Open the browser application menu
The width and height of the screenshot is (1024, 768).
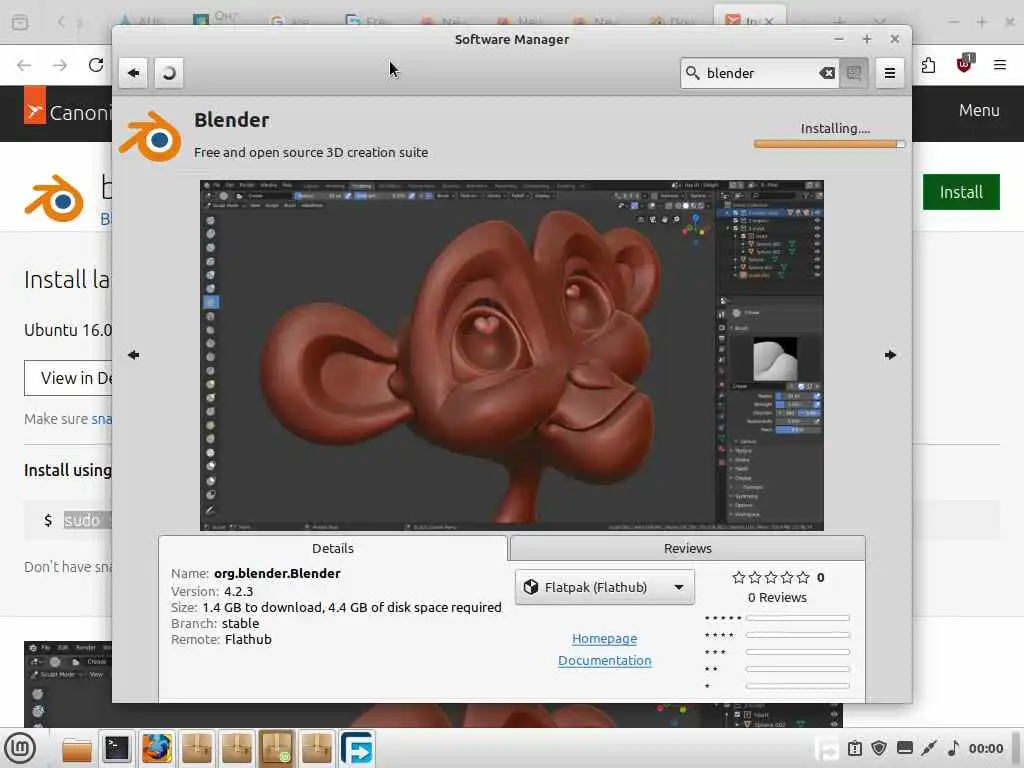[1000, 65]
